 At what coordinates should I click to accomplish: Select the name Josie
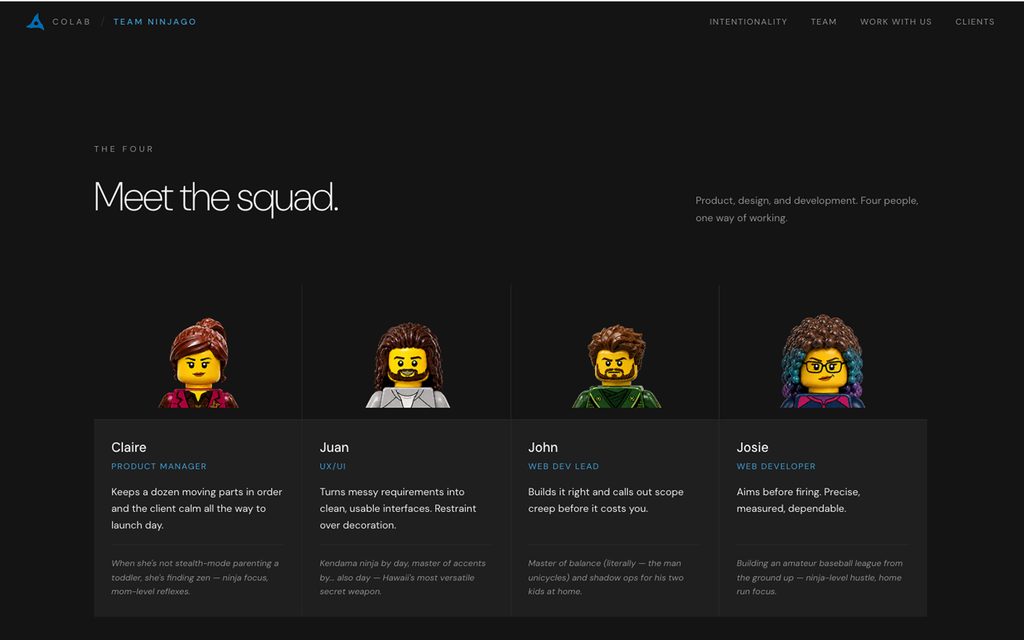coord(752,447)
